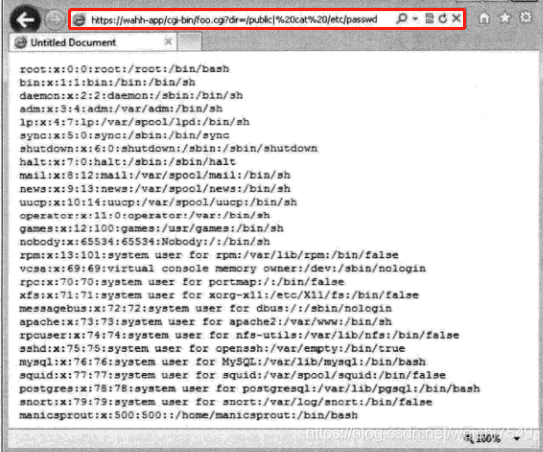Click the postgres:x:78:78 line
Screen dimensions: 543x452
pyautogui.click(x=249, y=388)
